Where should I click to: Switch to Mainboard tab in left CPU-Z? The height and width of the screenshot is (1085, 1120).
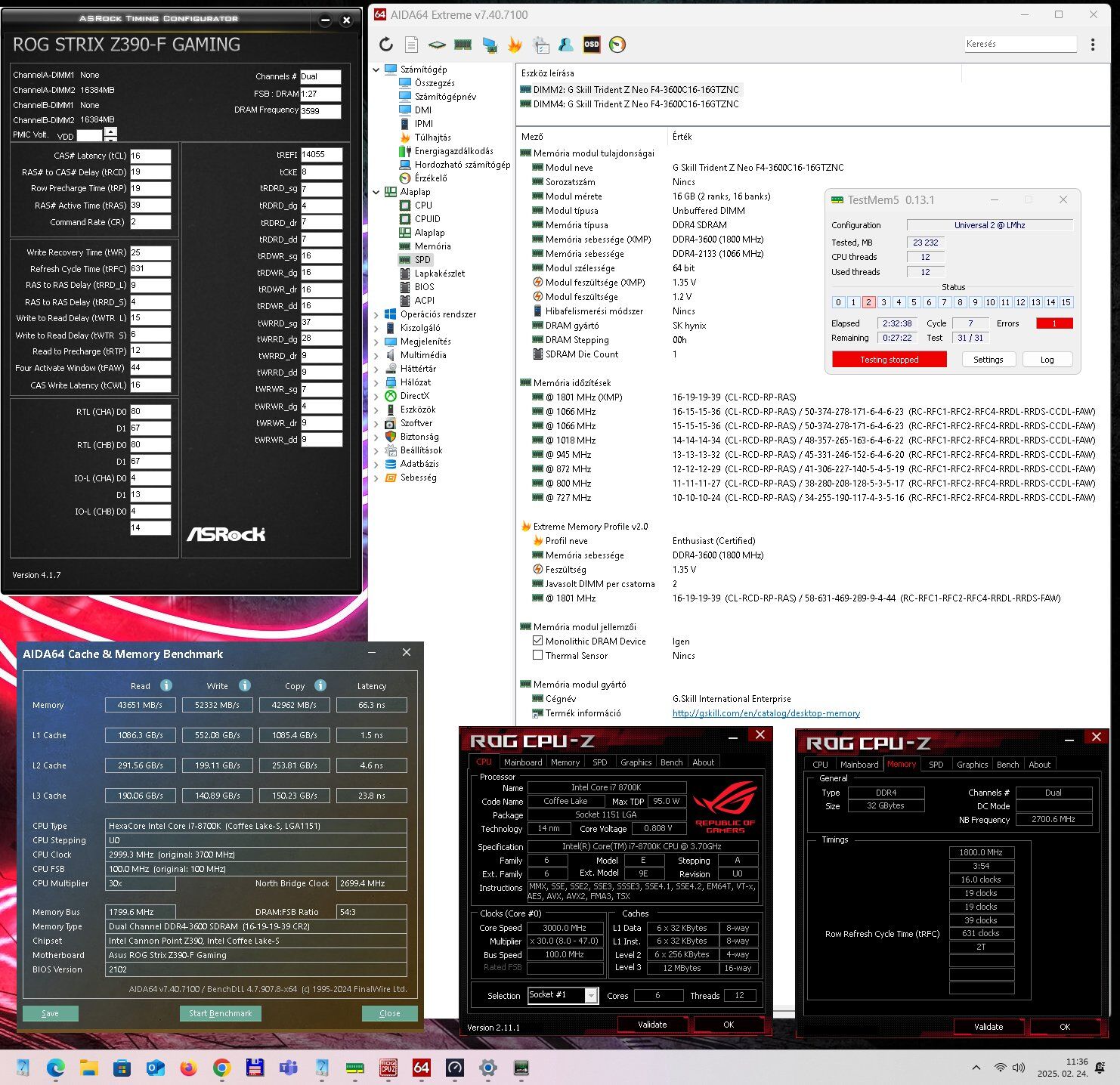[523, 762]
